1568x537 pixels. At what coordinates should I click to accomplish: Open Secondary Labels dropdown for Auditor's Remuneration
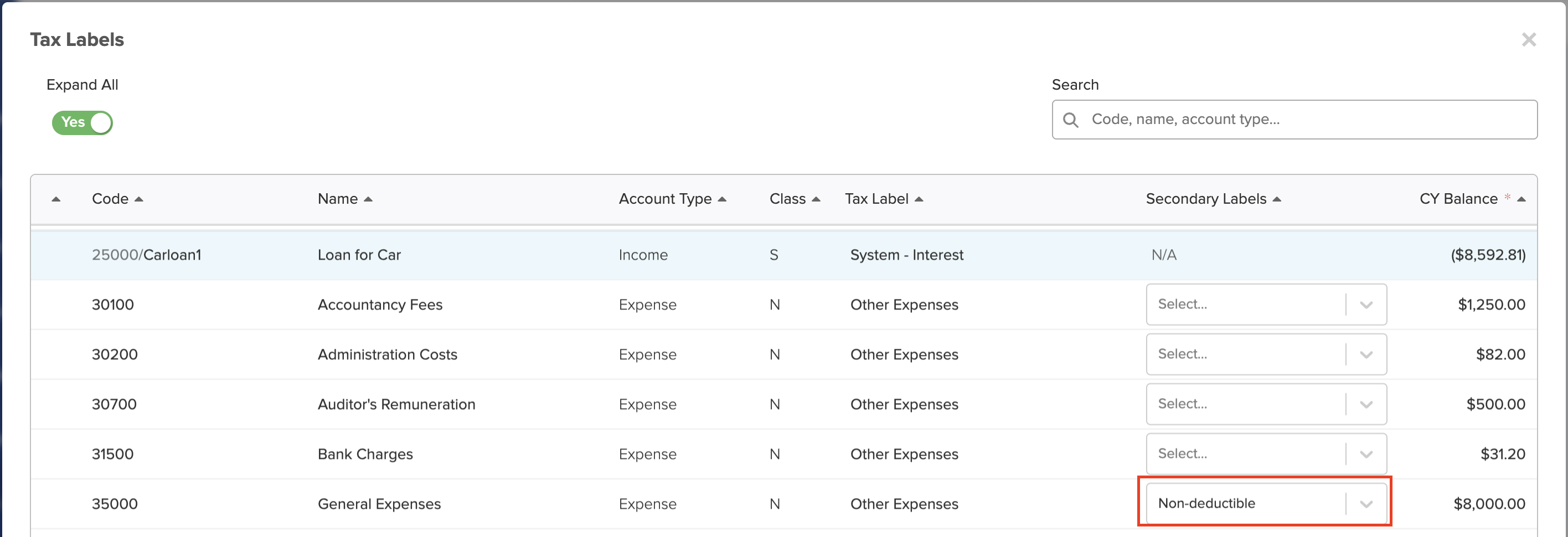(1266, 404)
